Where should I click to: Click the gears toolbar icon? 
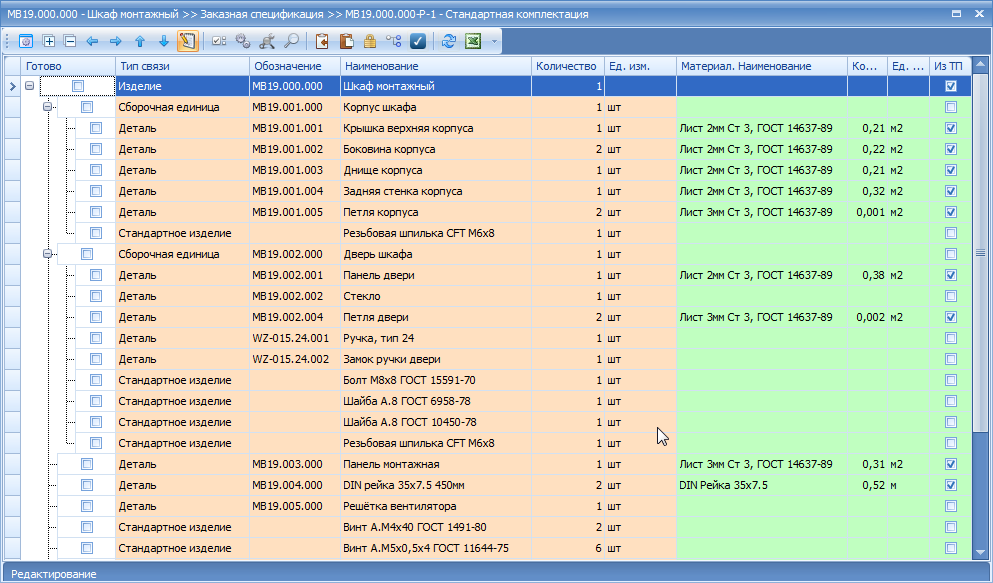pyautogui.click(x=243, y=41)
